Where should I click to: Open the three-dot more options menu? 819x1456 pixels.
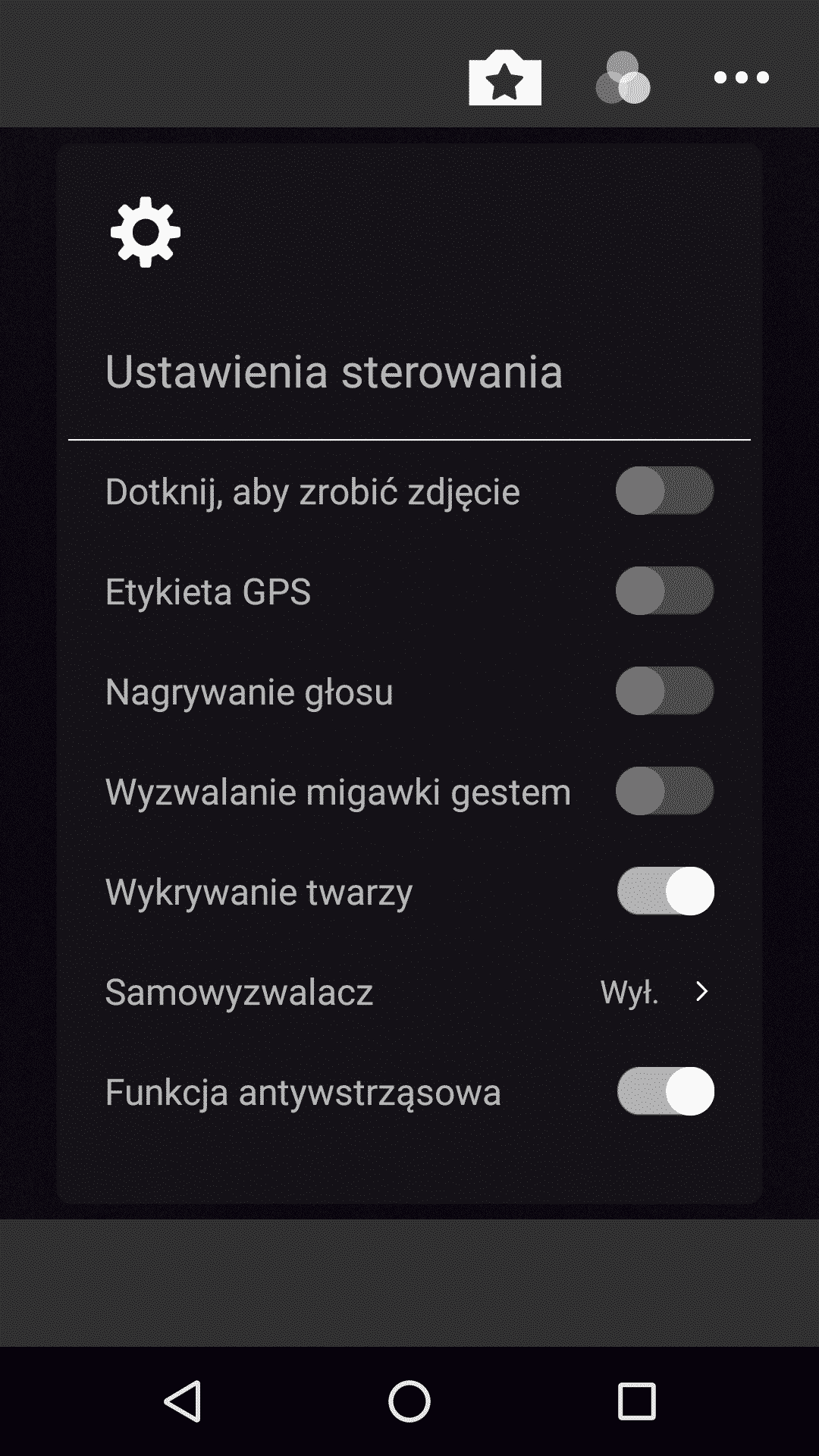(741, 77)
